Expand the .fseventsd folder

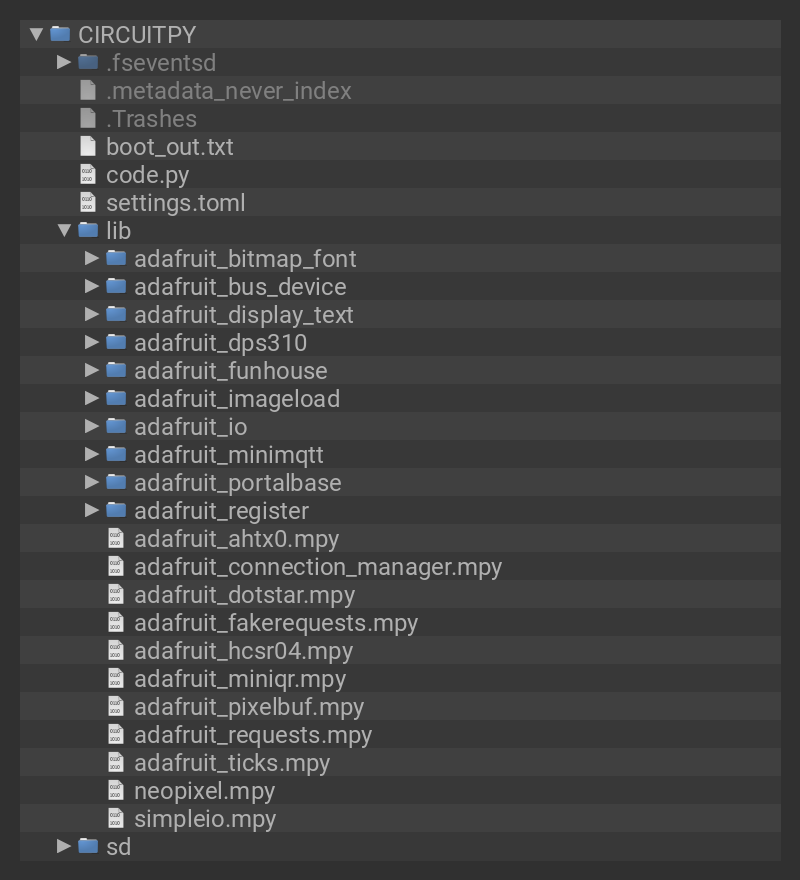(x=65, y=62)
